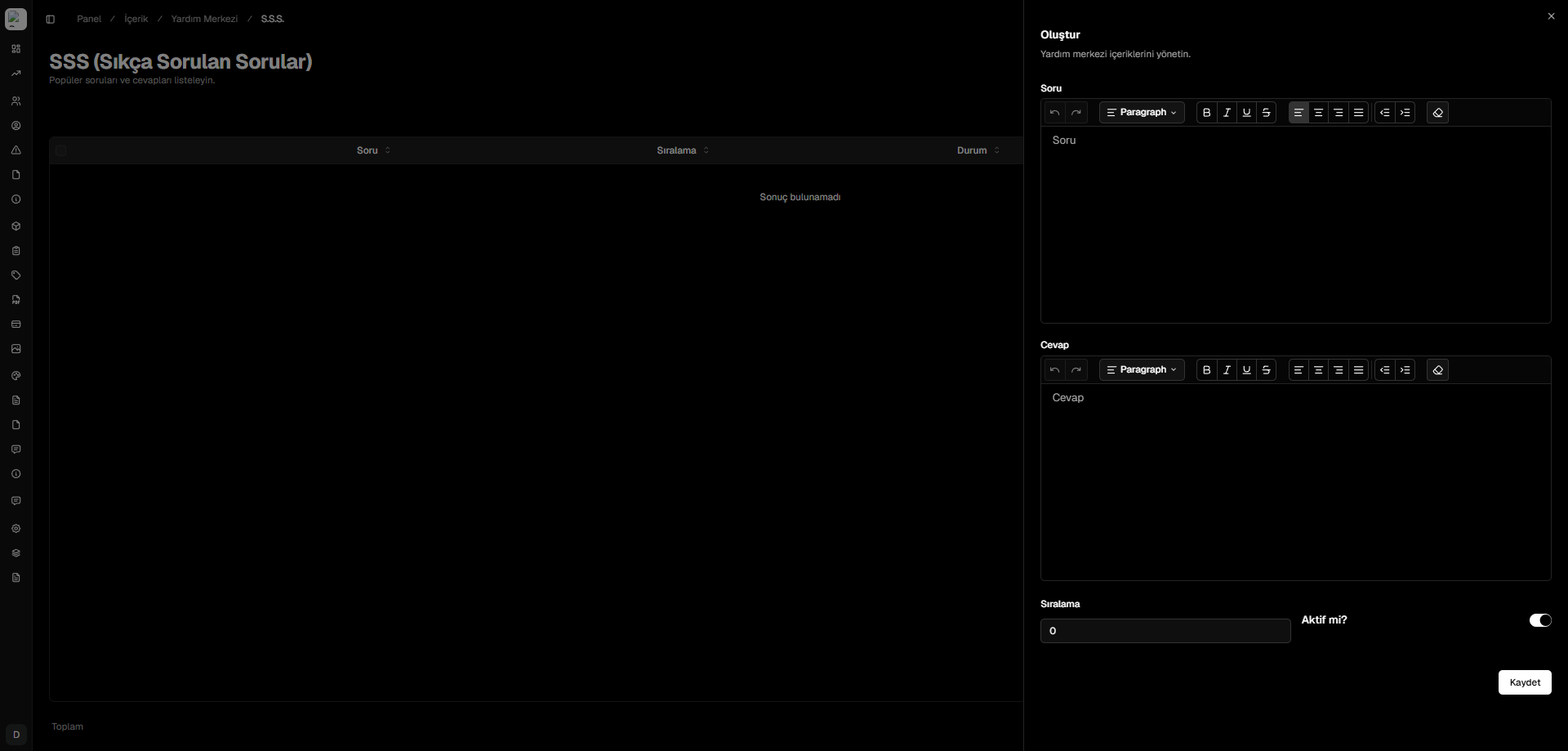Image resolution: width=1568 pixels, height=751 pixels.
Task: Open the users group icon in sidebar
Action: [x=16, y=101]
